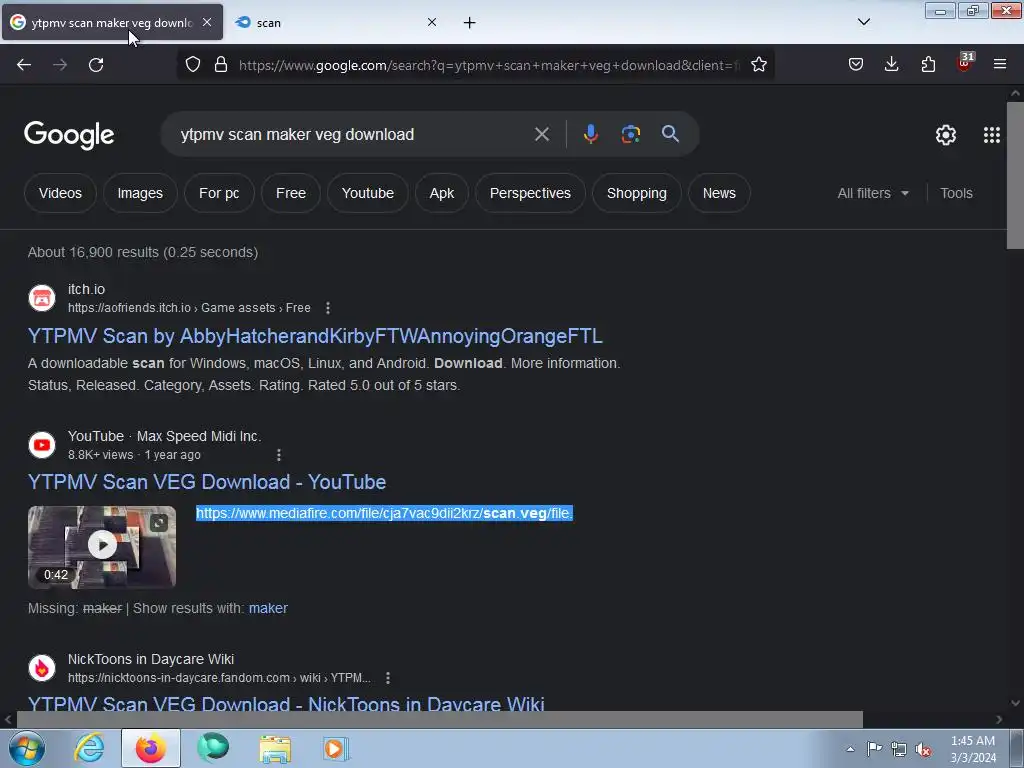Open the Google apps grid

point(991,135)
